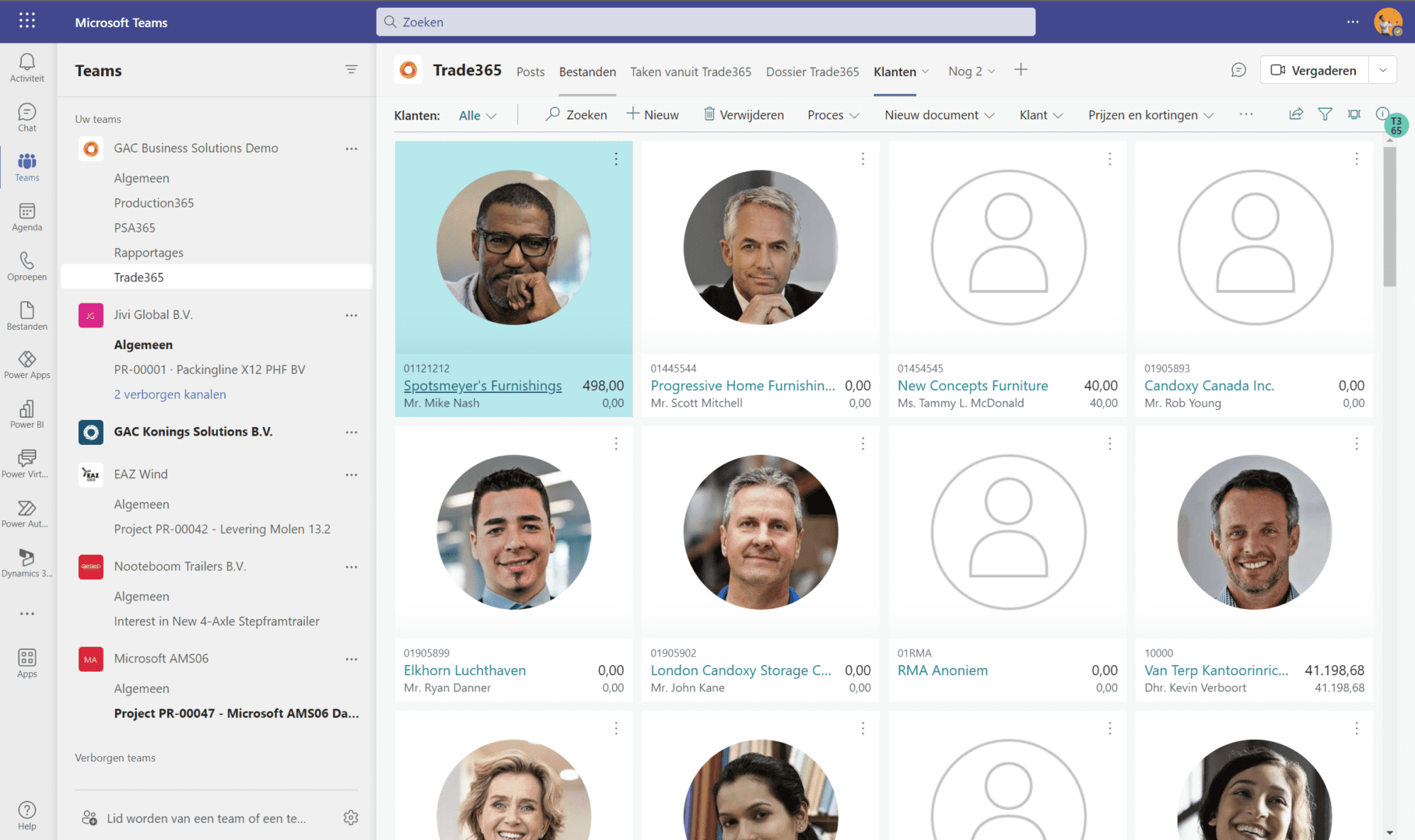This screenshot has width=1415, height=840.
Task: Expand the Nieuw document menu
Action: coord(940,115)
